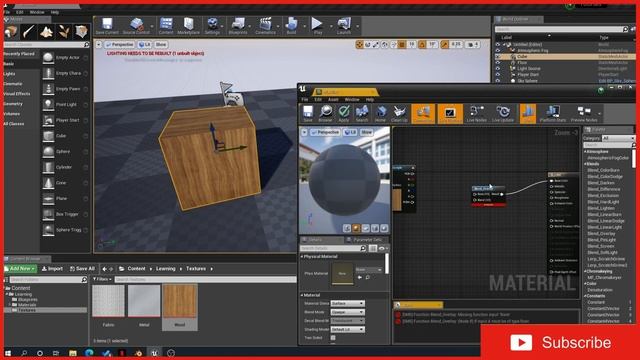Click the Perspective button in main viewport
The width and height of the screenshot is (640, 360).
tap(119, 44)
